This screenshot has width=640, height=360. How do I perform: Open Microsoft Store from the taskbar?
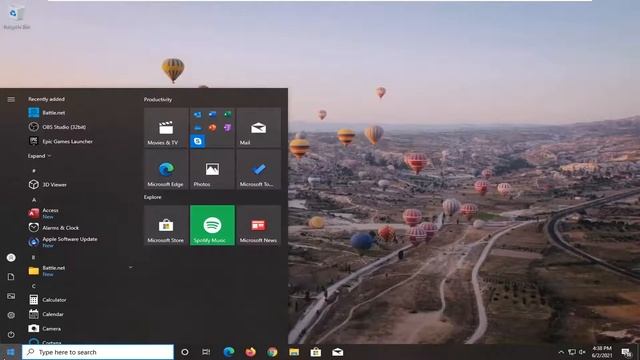pyautogui.click(x=316, y=352)
